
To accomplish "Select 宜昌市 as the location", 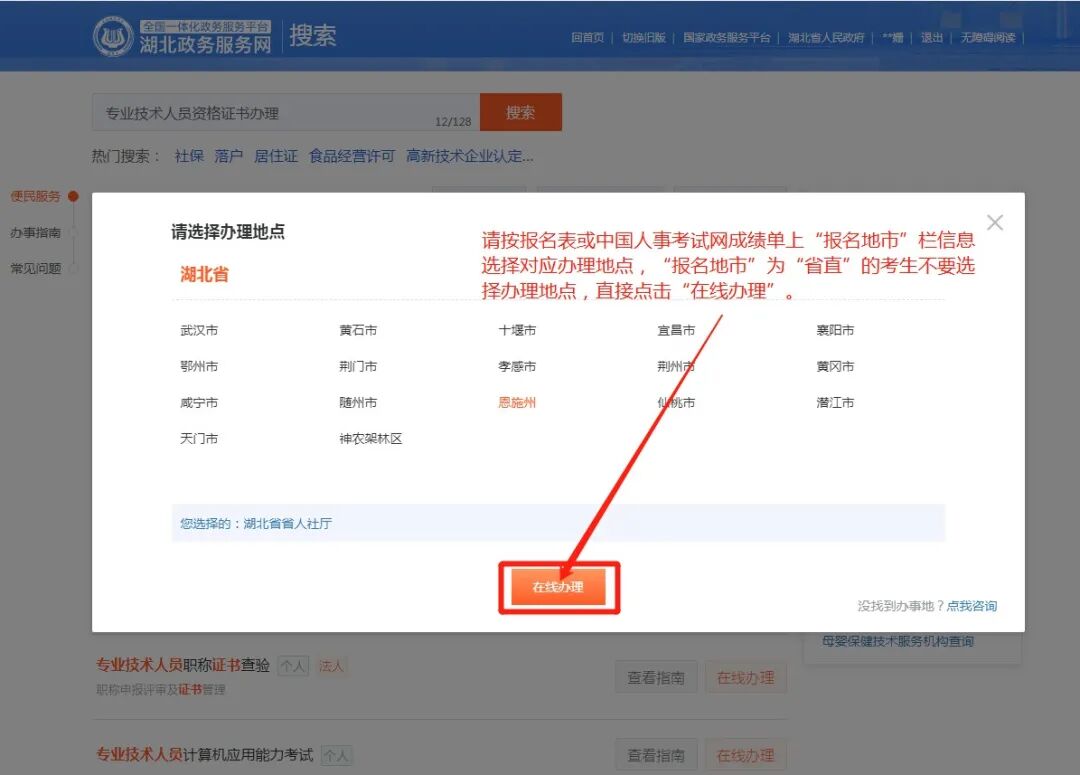I will (676, 331).
